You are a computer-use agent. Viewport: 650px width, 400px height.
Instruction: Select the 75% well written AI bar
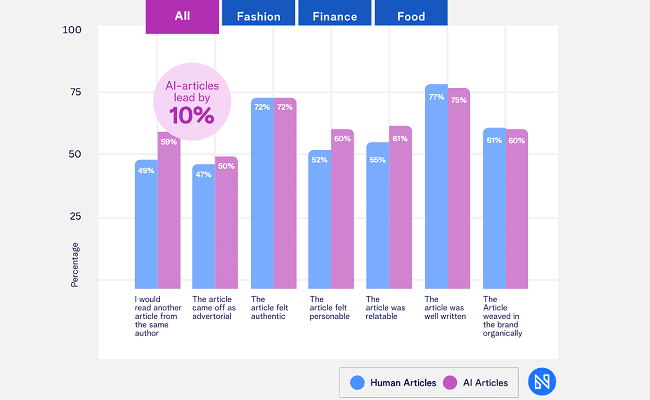pyautogui.click(x=459, y=190)
